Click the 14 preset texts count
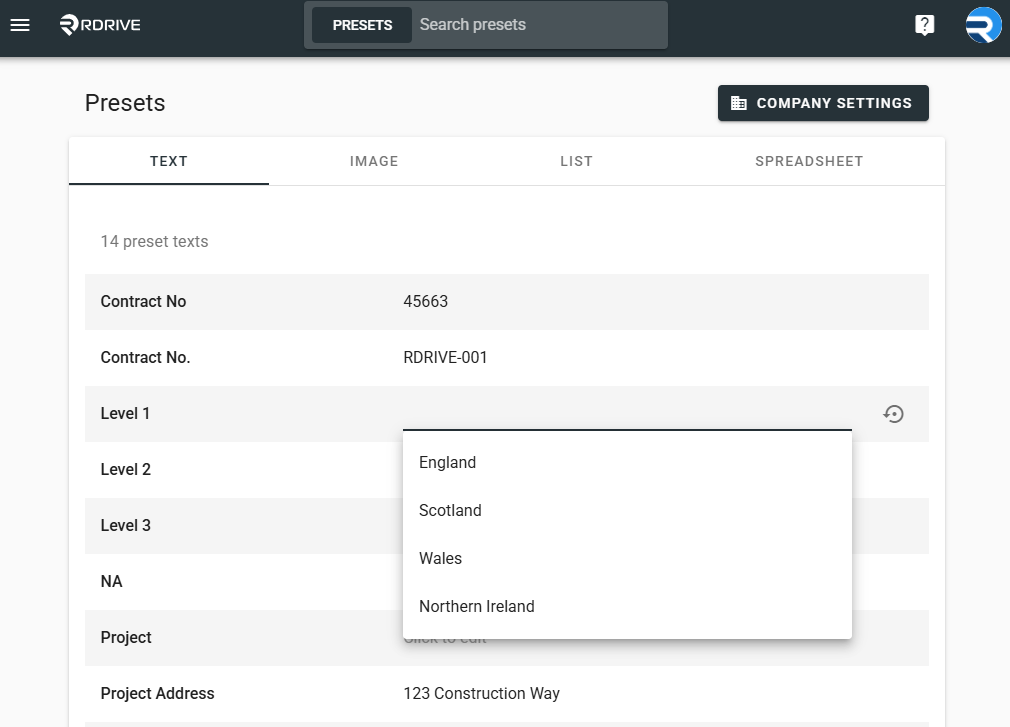The image size is (1010, 727). click(x=155, y=241)
